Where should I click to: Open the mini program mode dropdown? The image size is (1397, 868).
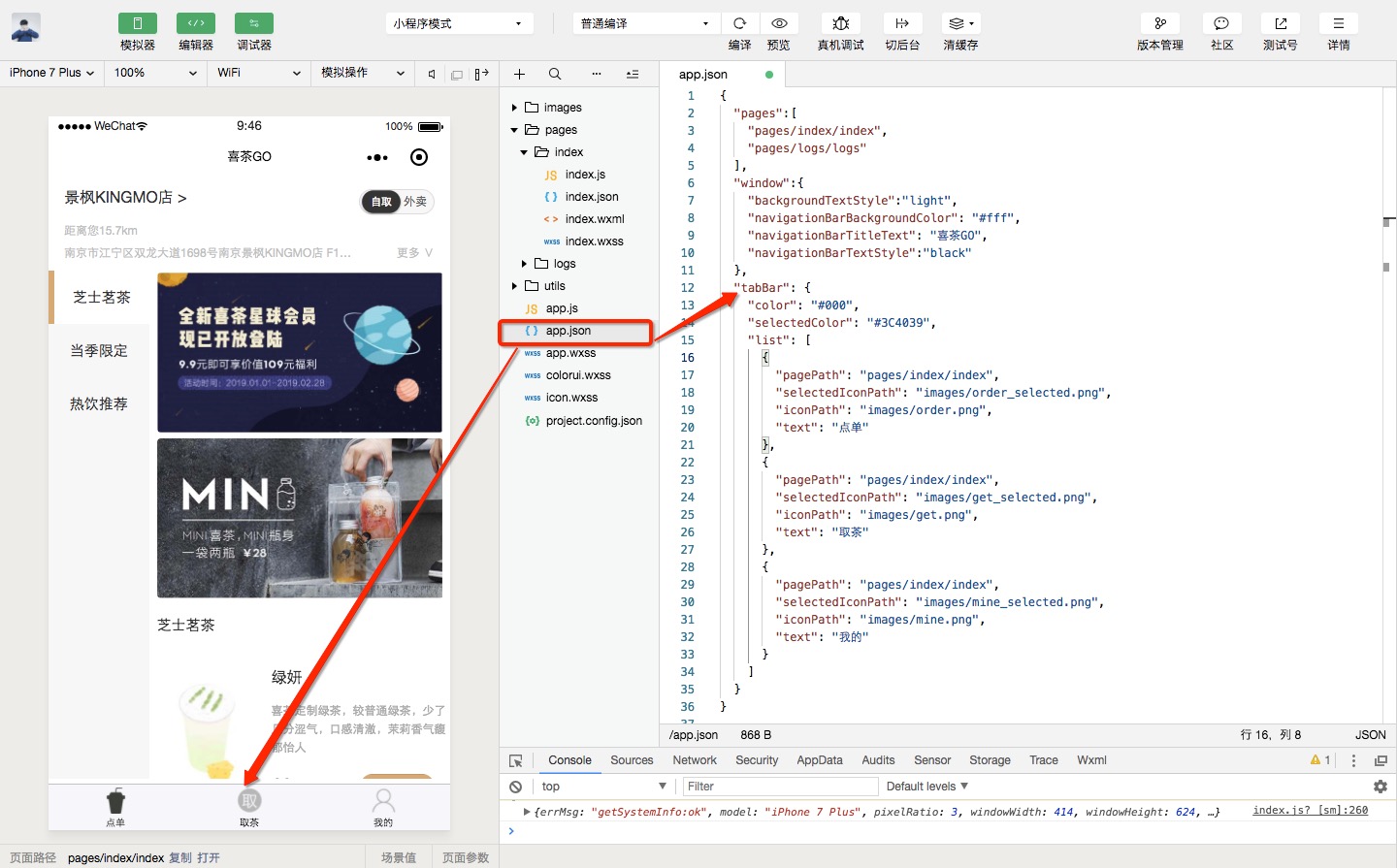click(x=460, y=23)
